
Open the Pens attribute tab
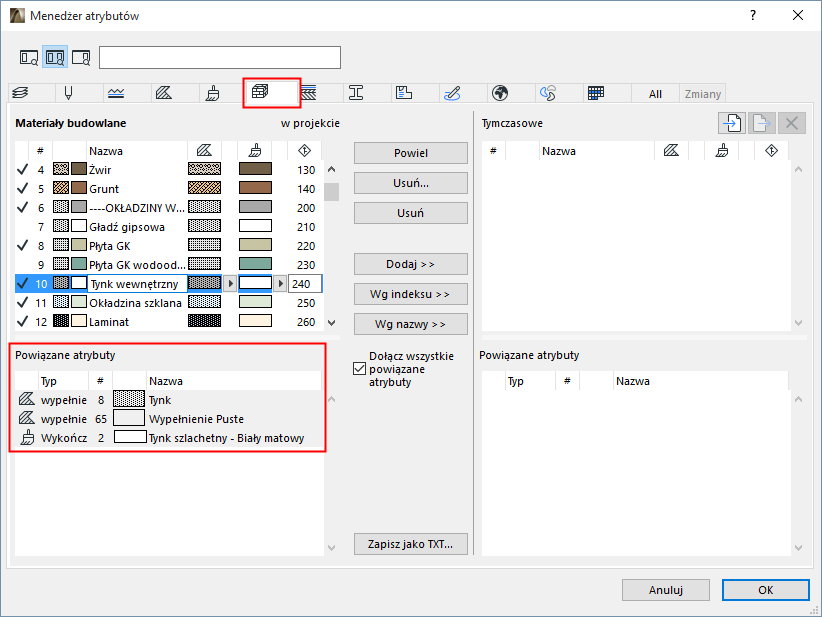coord(68,93)
